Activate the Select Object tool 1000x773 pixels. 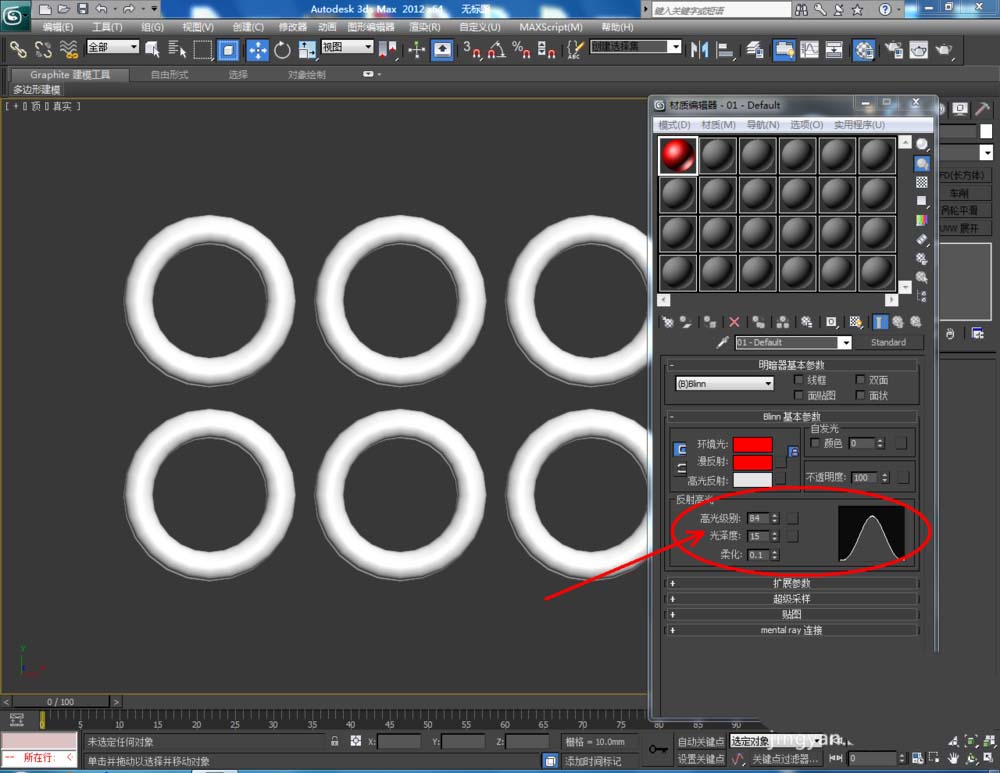(152, 49)
